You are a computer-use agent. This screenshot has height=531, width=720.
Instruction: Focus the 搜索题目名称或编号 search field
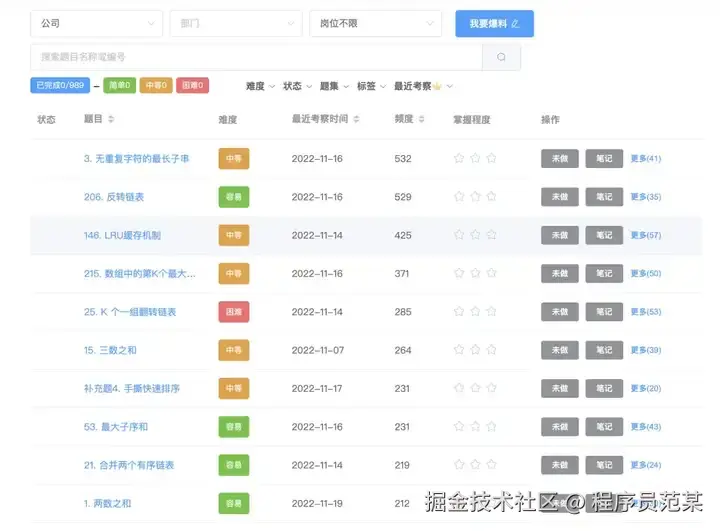point(257,57)
